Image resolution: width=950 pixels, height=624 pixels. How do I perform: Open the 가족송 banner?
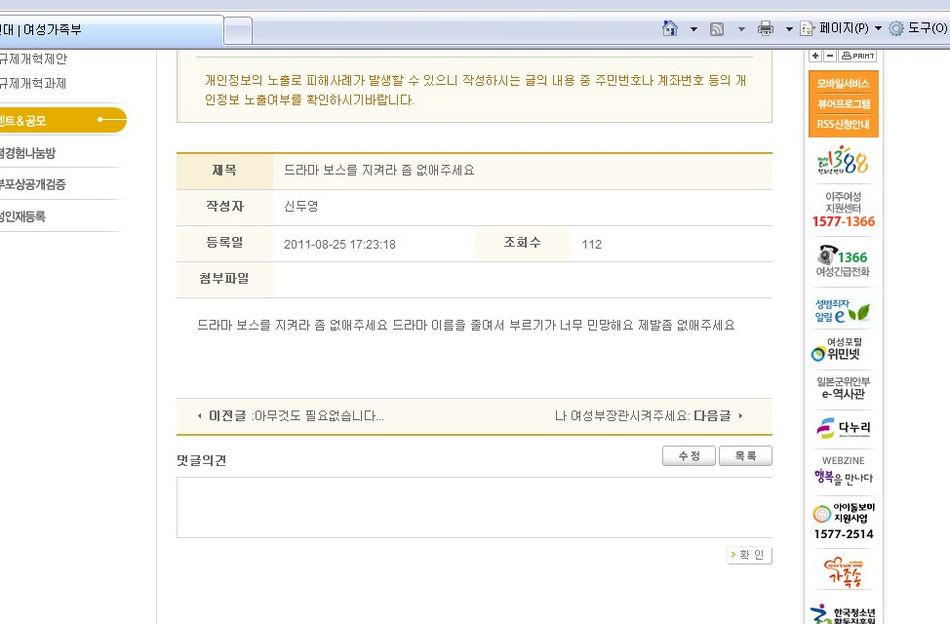(x=843, y=572)
